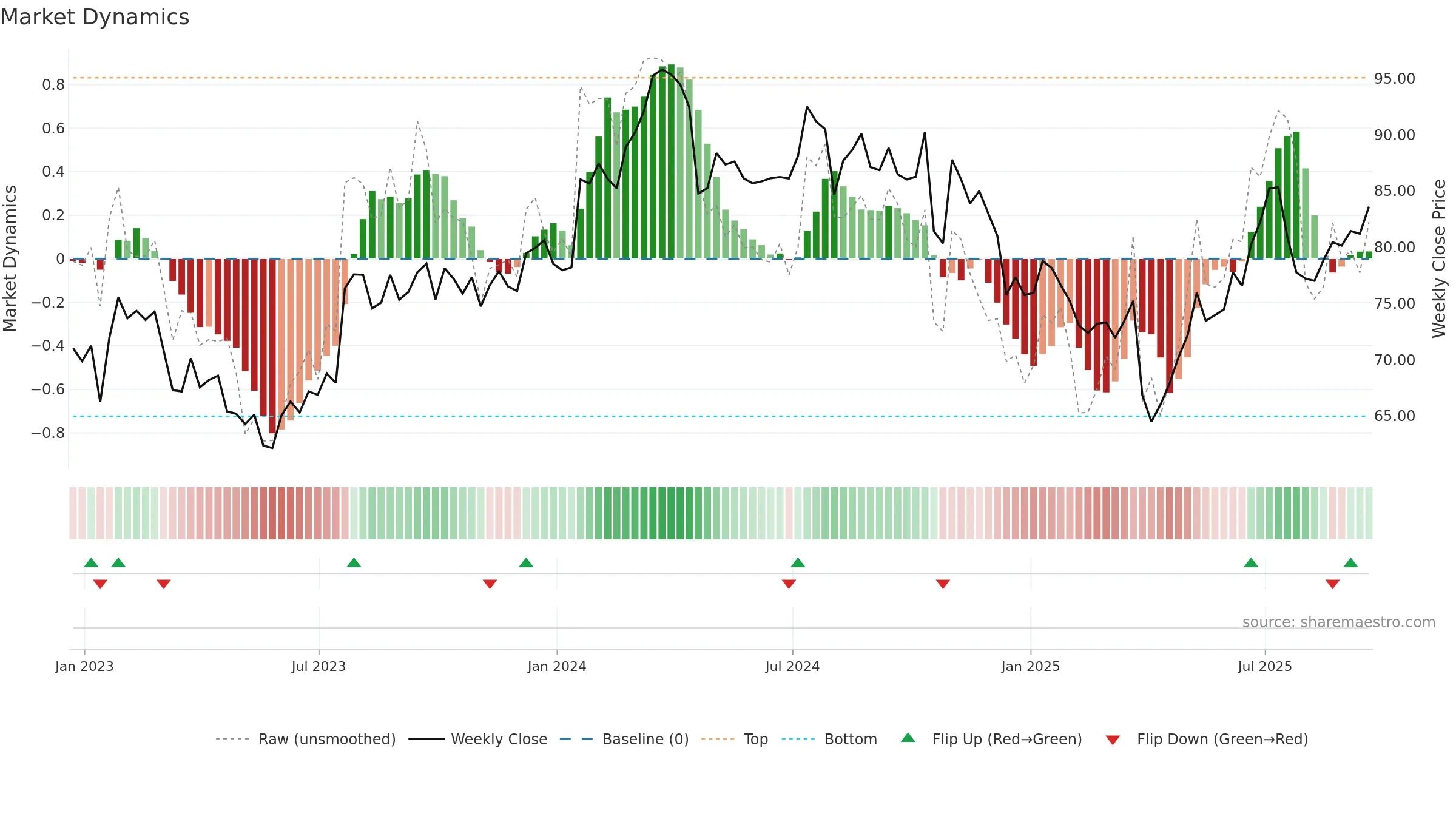
Task: Click the Weekly Close Price axis title
Action: (x=1438, y=258)
